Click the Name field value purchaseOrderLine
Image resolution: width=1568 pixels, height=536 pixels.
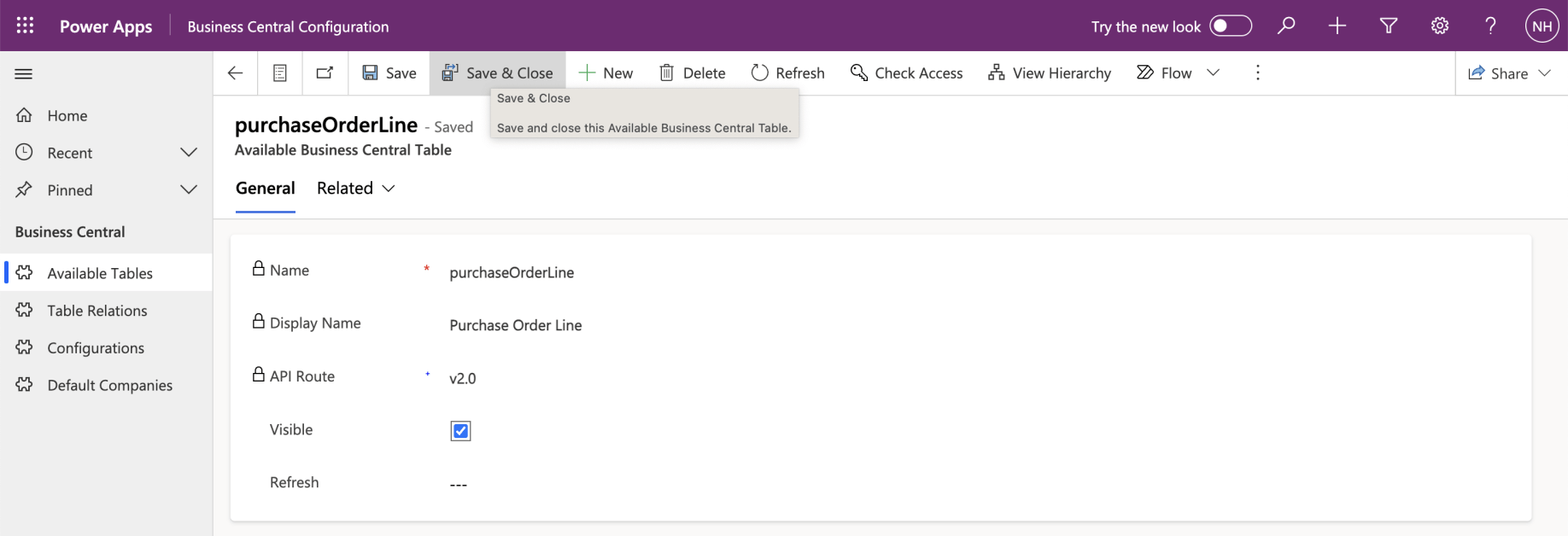(512, 272)
